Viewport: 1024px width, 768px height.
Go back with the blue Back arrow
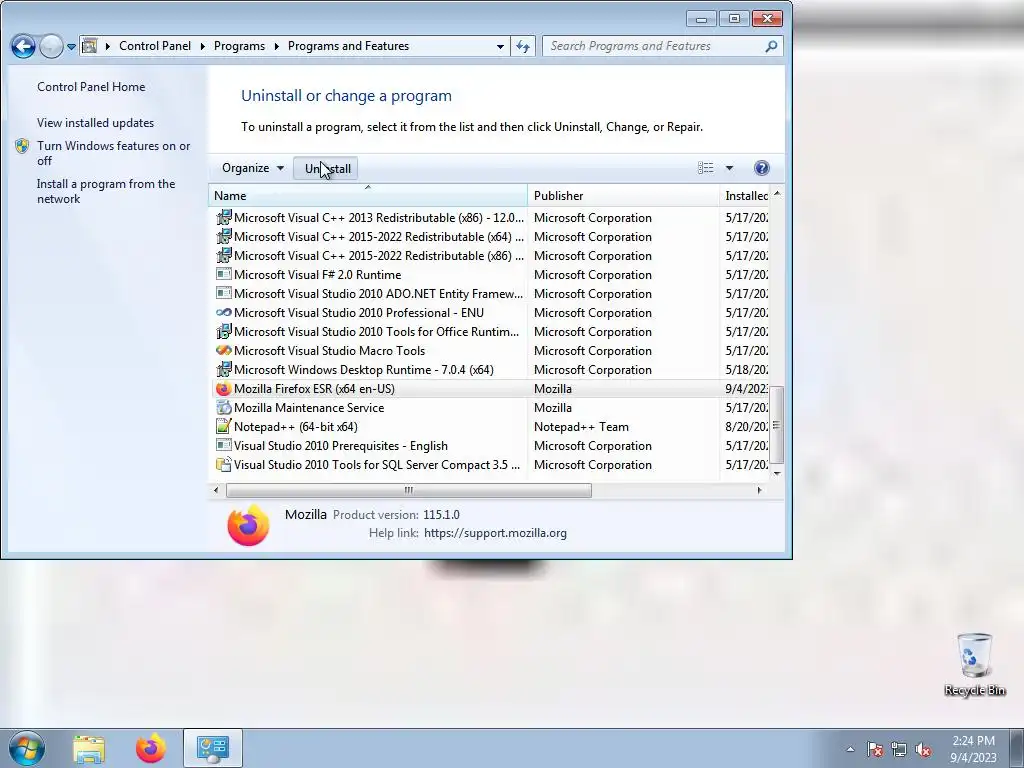[x=23, y=46]
